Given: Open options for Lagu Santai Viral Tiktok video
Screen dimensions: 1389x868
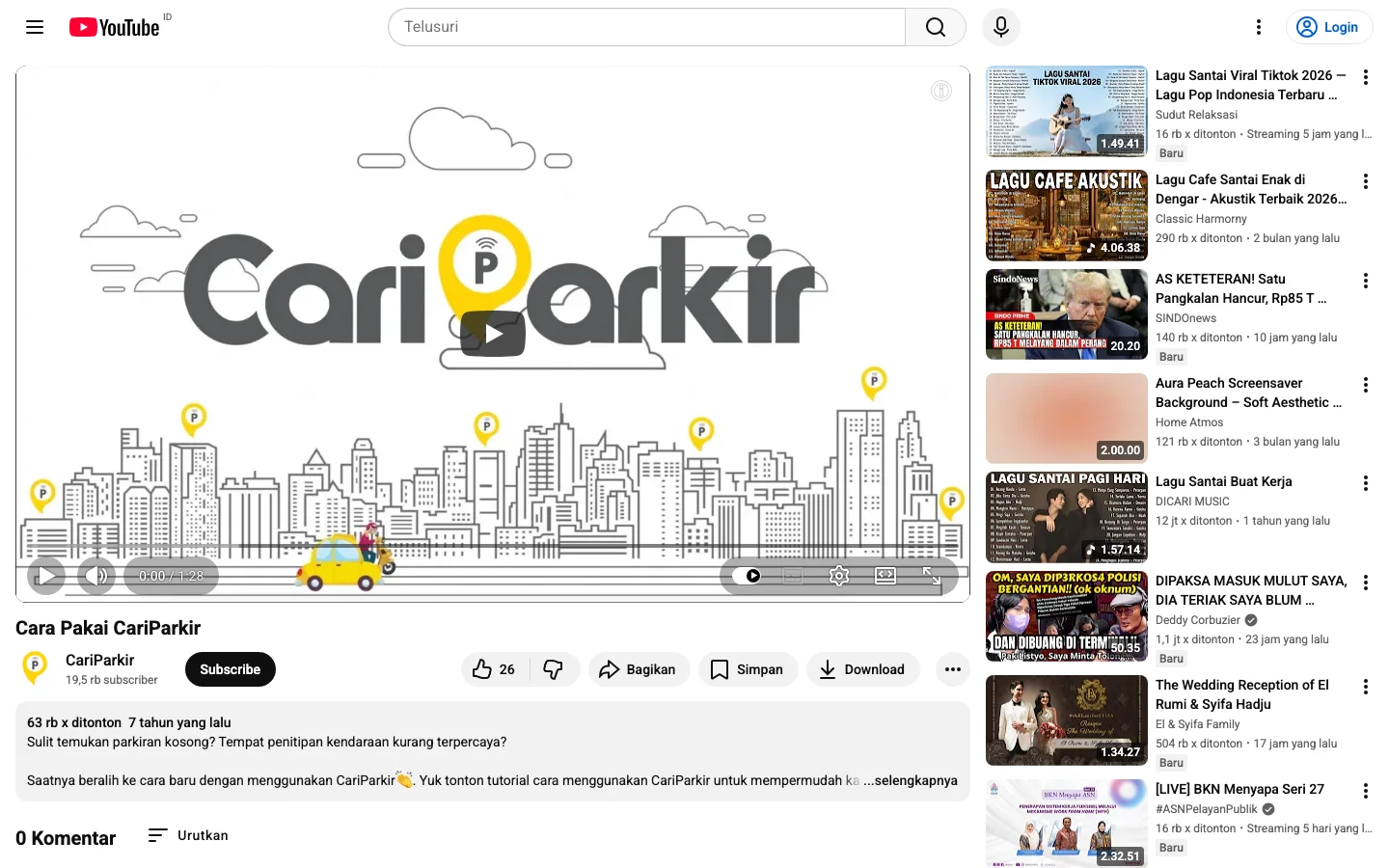Looking at the screenshot, I should [x=1365, y=77].
